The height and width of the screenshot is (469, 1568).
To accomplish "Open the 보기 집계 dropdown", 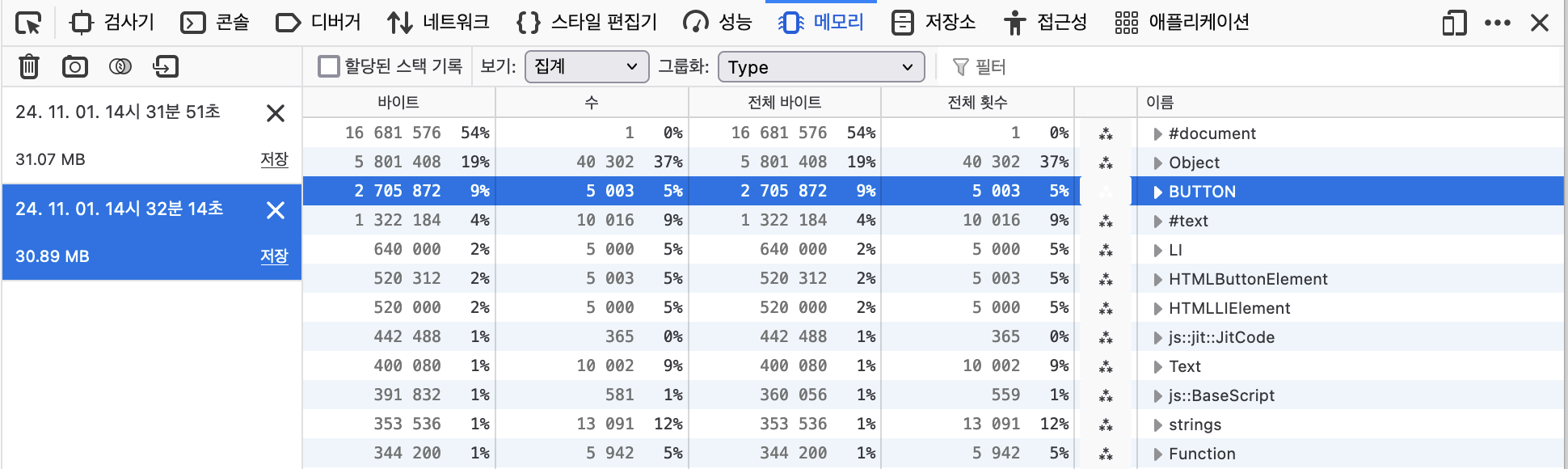I will coord(587,66).
